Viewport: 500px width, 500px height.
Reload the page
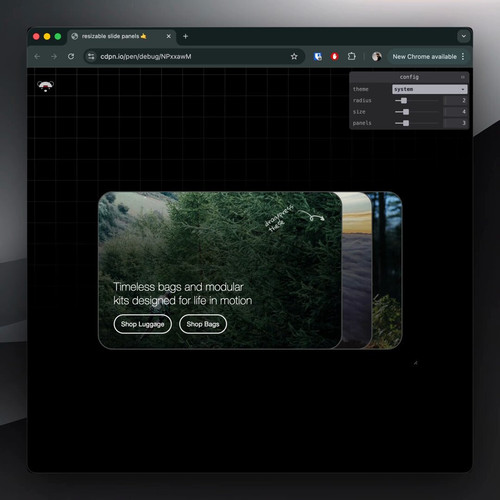coord(71,56)
